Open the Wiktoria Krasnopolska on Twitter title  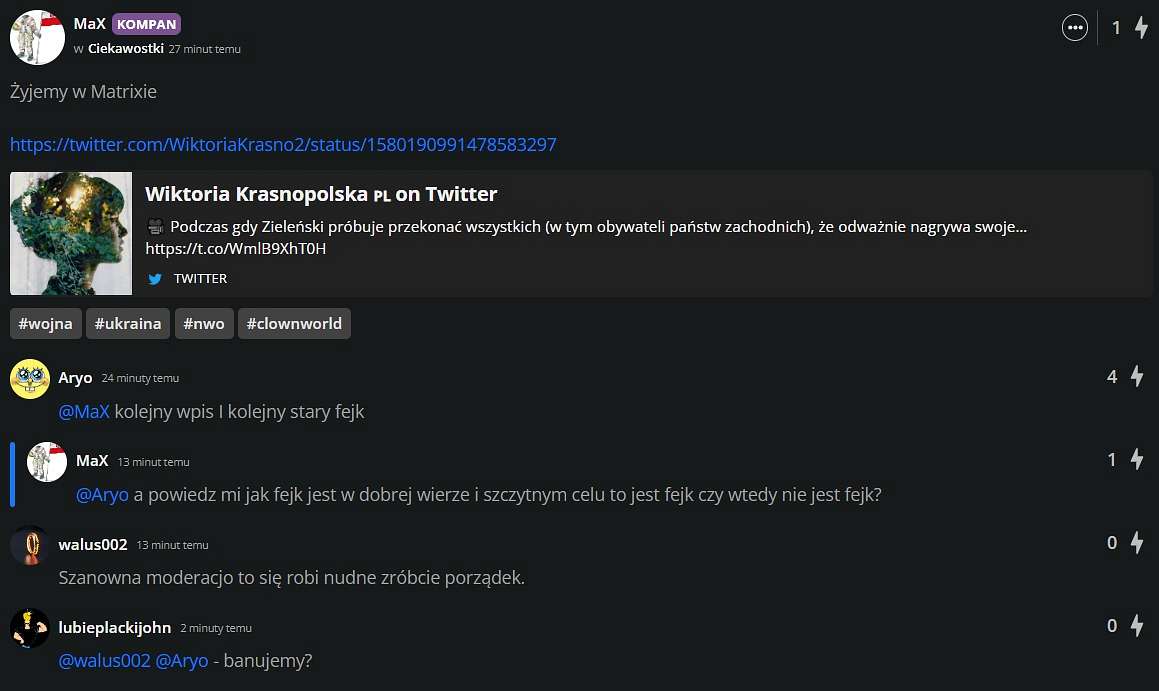(x=321, y=194)
